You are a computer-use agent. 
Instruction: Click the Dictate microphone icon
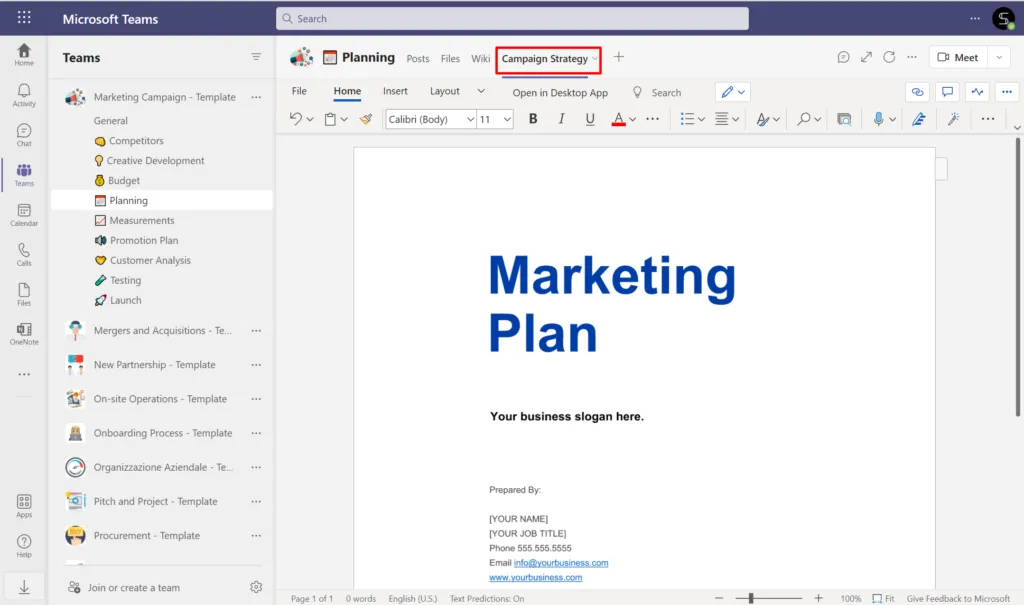pos(878,118)
